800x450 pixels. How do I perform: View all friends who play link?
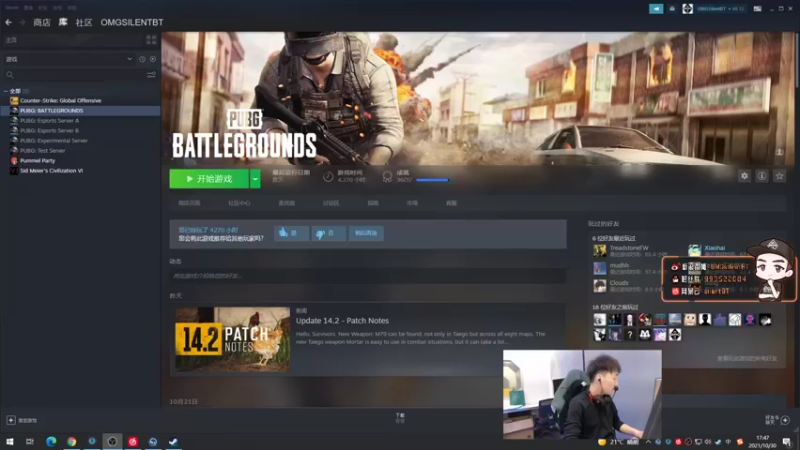(x=747, y=359)
